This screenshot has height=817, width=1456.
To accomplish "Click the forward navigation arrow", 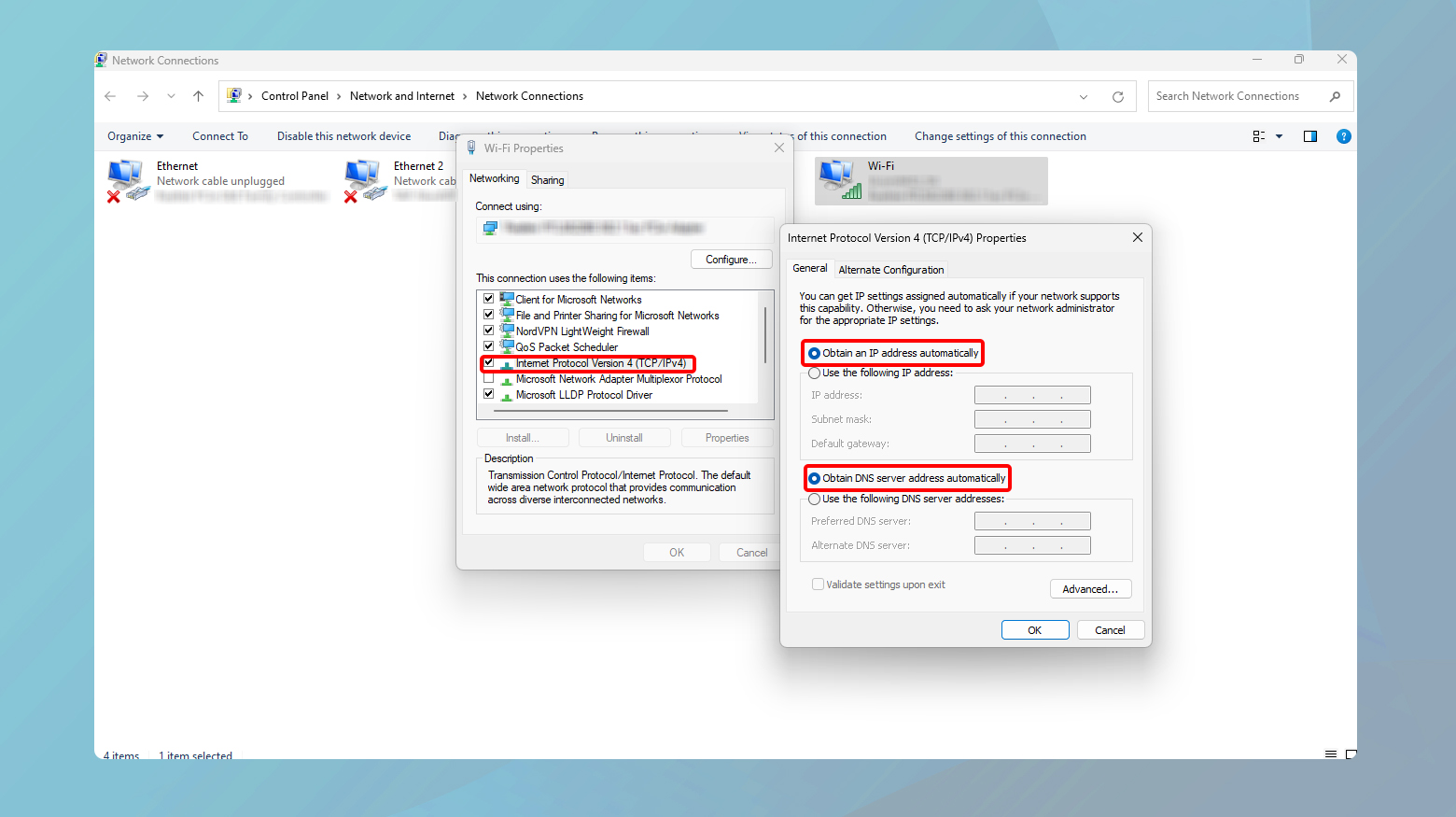I will [142, 96].
